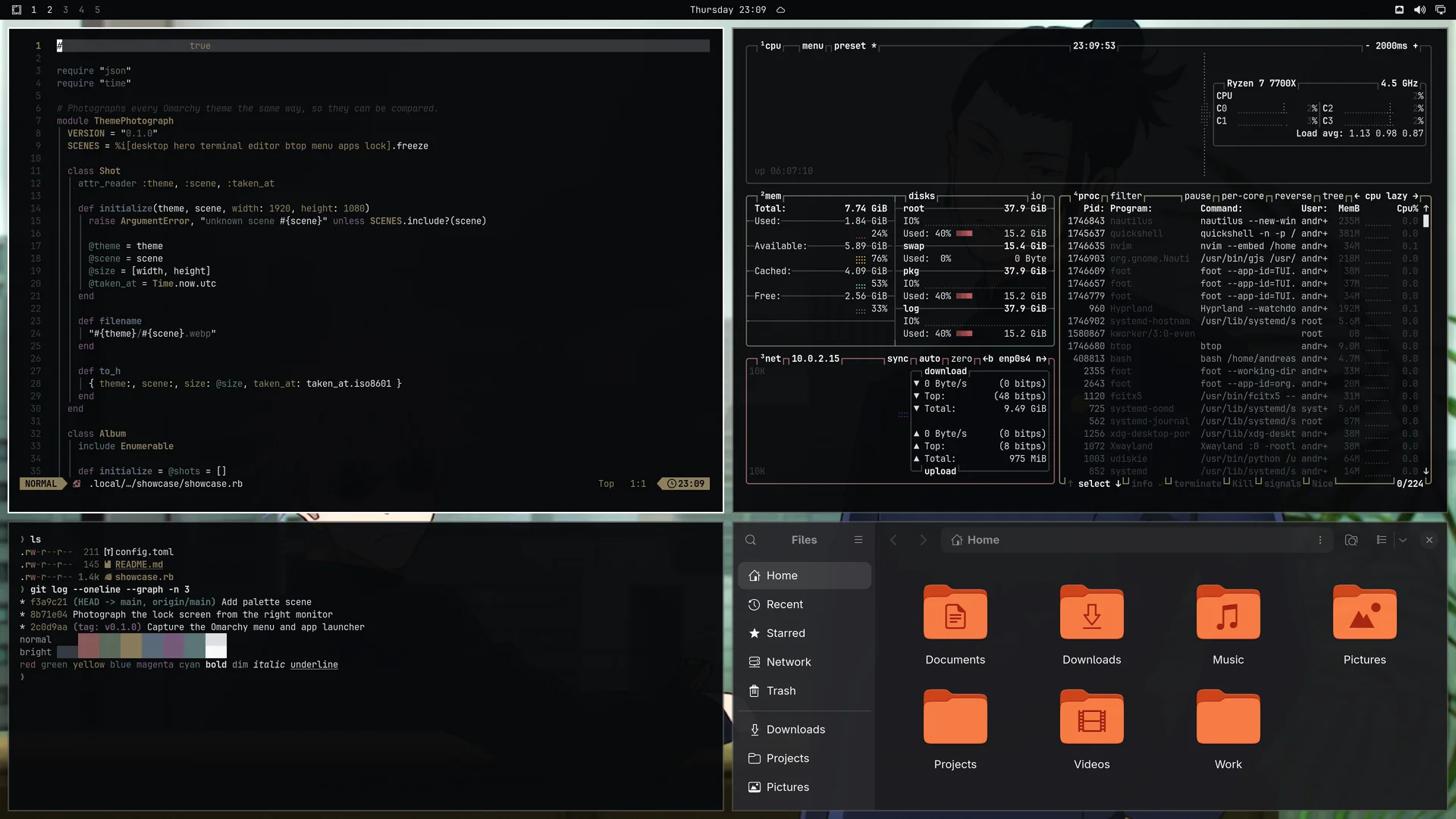Switch to next network interface in btop

click(1041, 359)
